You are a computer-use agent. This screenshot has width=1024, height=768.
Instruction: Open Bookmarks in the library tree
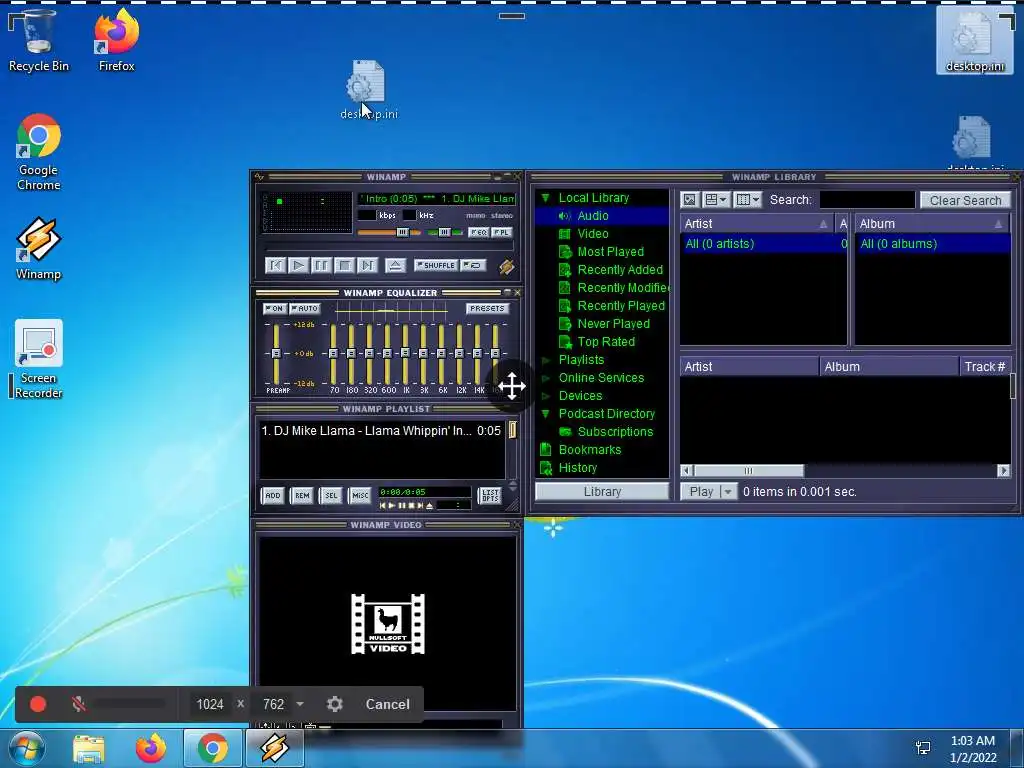point(590,450)
